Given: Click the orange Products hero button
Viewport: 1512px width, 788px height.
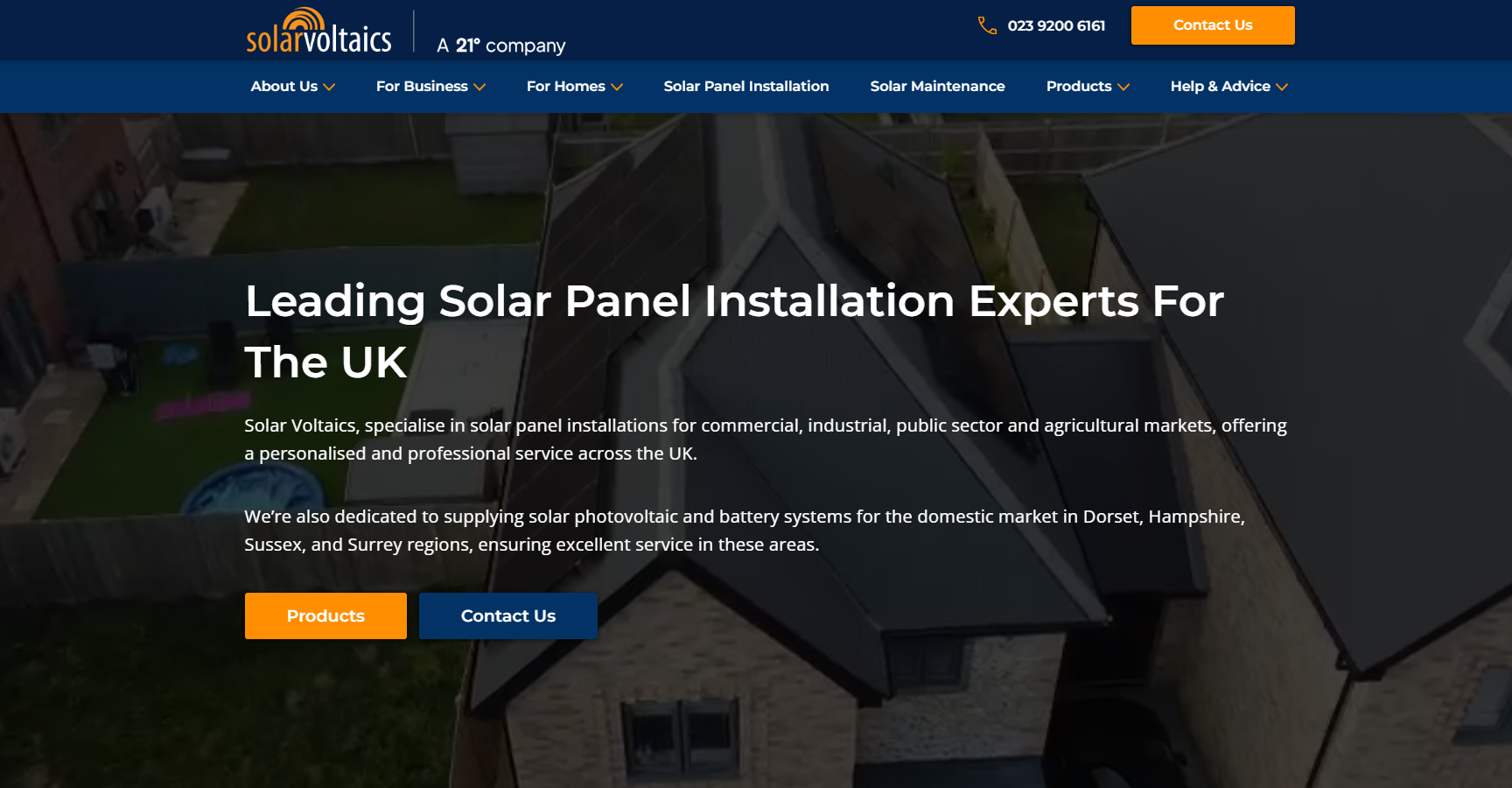Looking at the screenshot, I should pyautogui.click(x=325, y=616).
